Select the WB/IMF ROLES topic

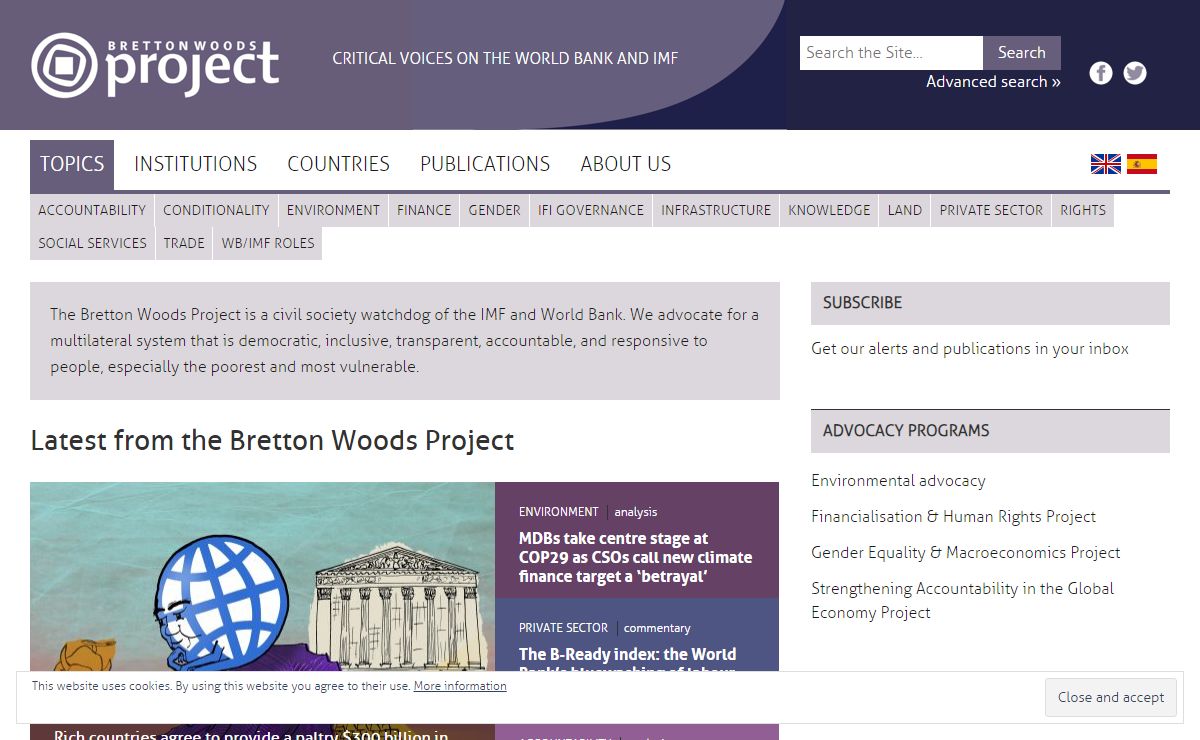point(268,243)
